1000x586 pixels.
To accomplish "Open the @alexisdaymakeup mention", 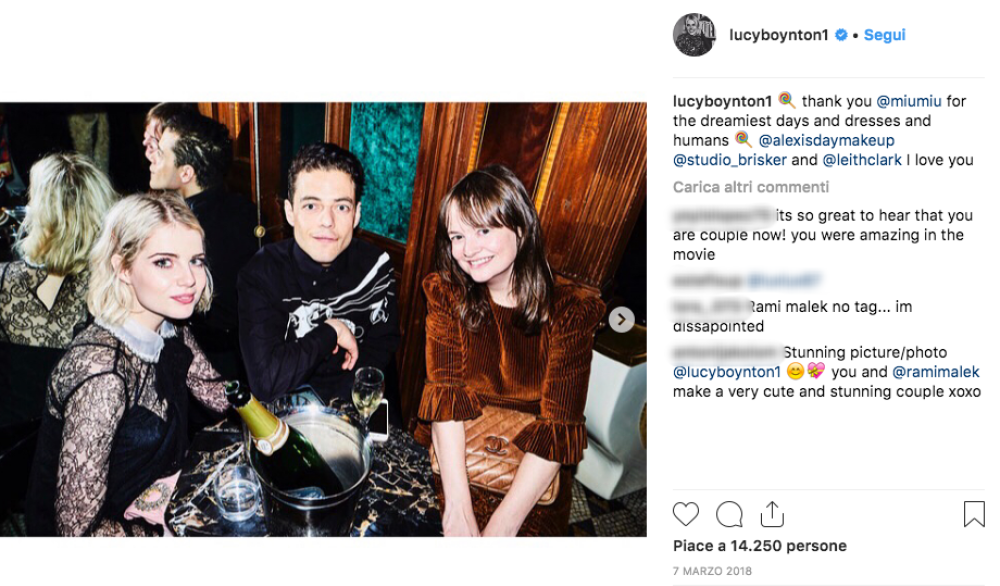I will click(826, 140).
